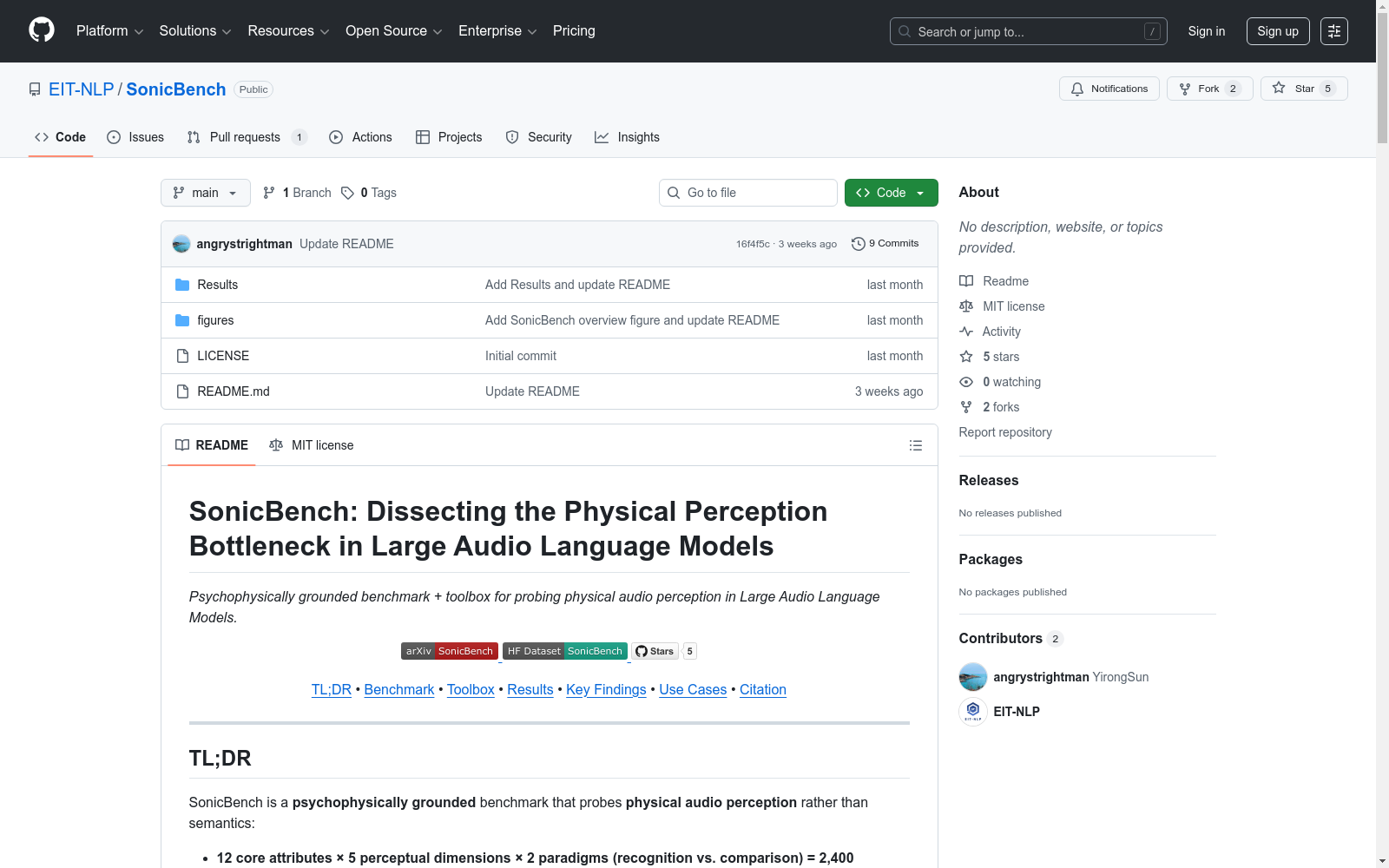Image resolution: width=1389 pixels, height=868 pixels.
Task: Star the SonicBench repository
Action: tap(1304, 89)
